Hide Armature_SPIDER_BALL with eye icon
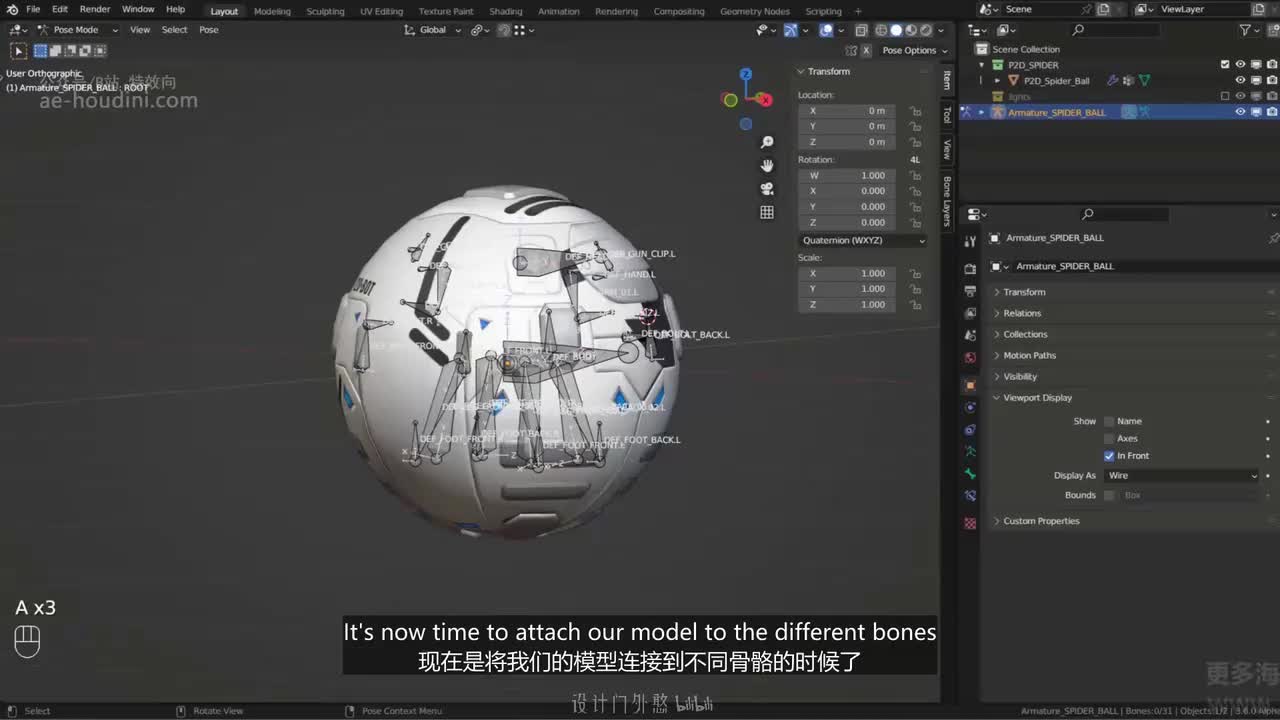The height and width of the screenshot is (720, 1280). coord(1241,112)
